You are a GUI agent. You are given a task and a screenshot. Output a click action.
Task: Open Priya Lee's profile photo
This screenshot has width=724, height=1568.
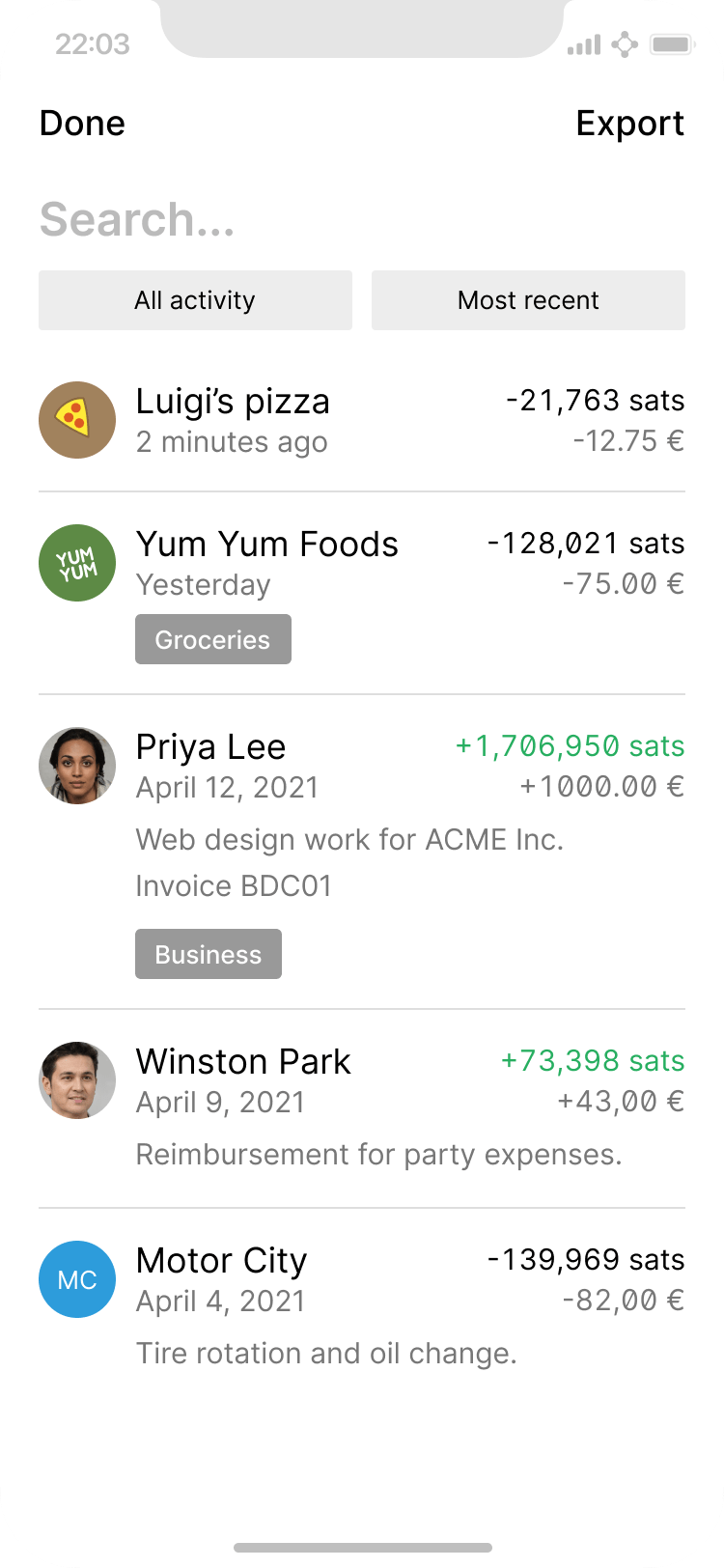click(x=77, y=766)
